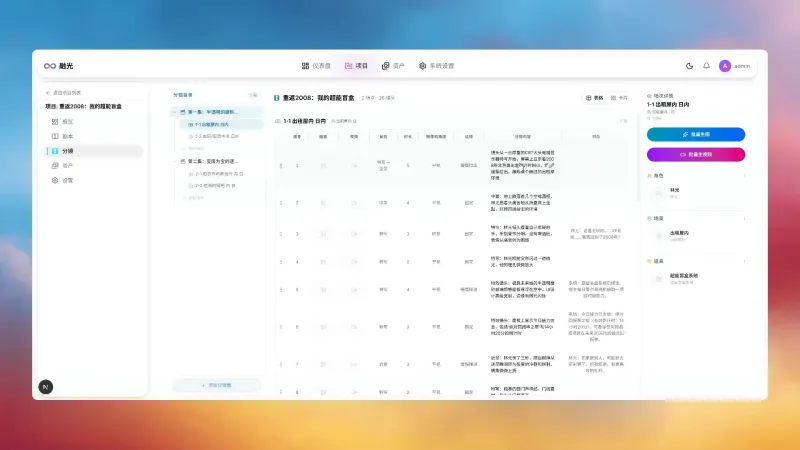
Task: Select 概览 in the project sidebar
Action: [x=67, y=121]
